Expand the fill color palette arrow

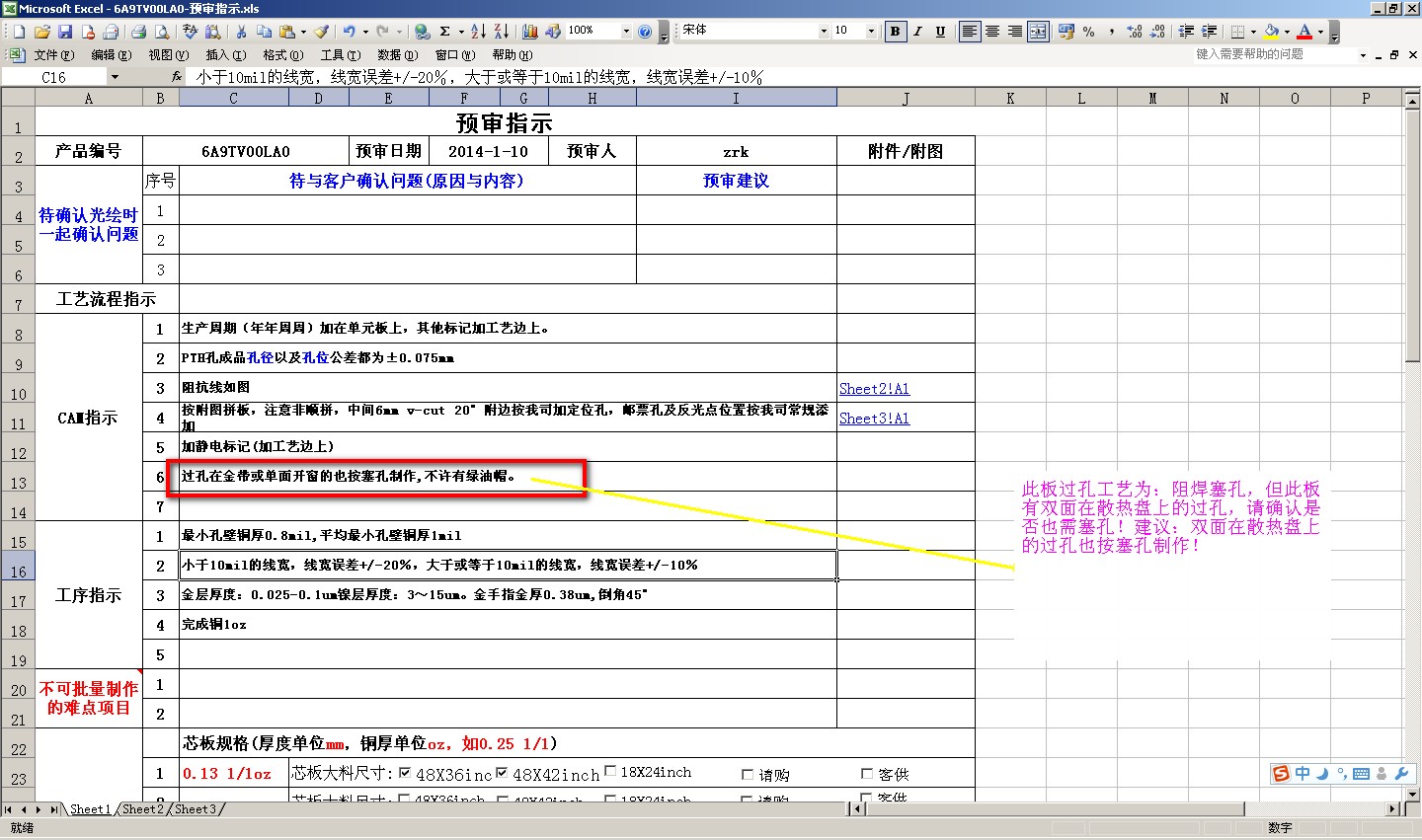pyautogui.click(x=1287, y=32)
